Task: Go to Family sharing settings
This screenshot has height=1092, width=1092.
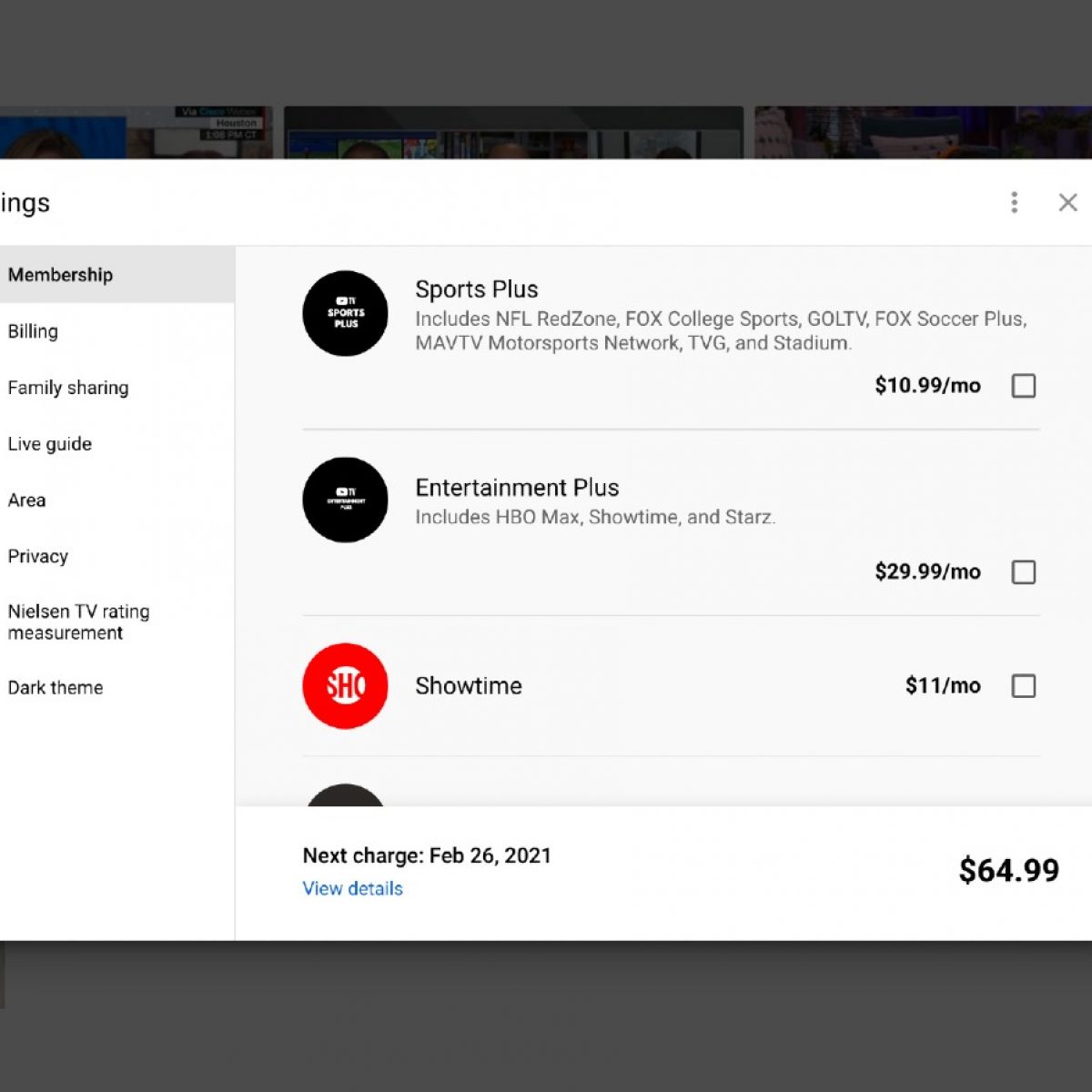Action: (x=68, y=388)
